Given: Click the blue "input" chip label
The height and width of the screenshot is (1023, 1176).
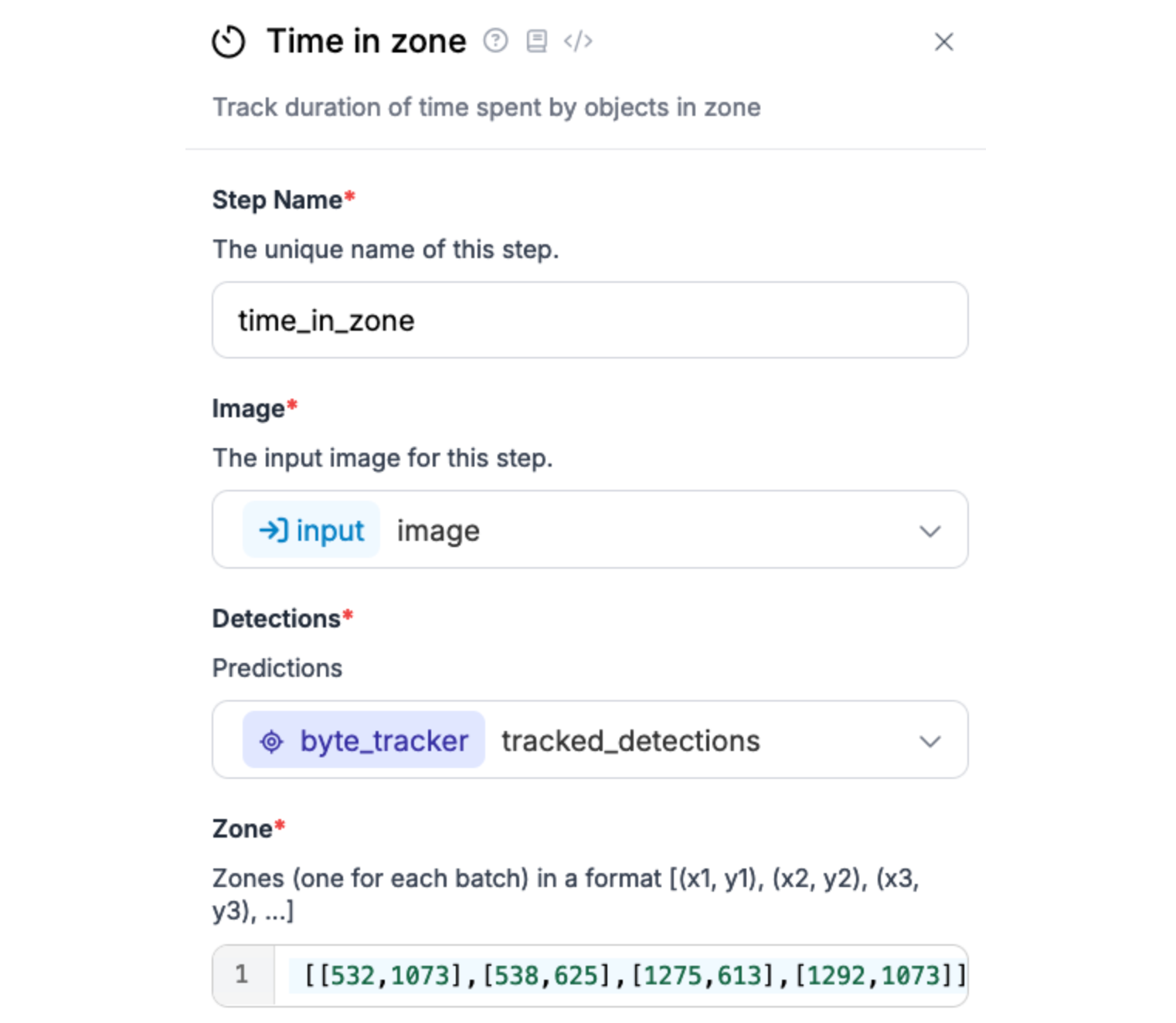Looking at the screenshot, I should tap(330, 531).
